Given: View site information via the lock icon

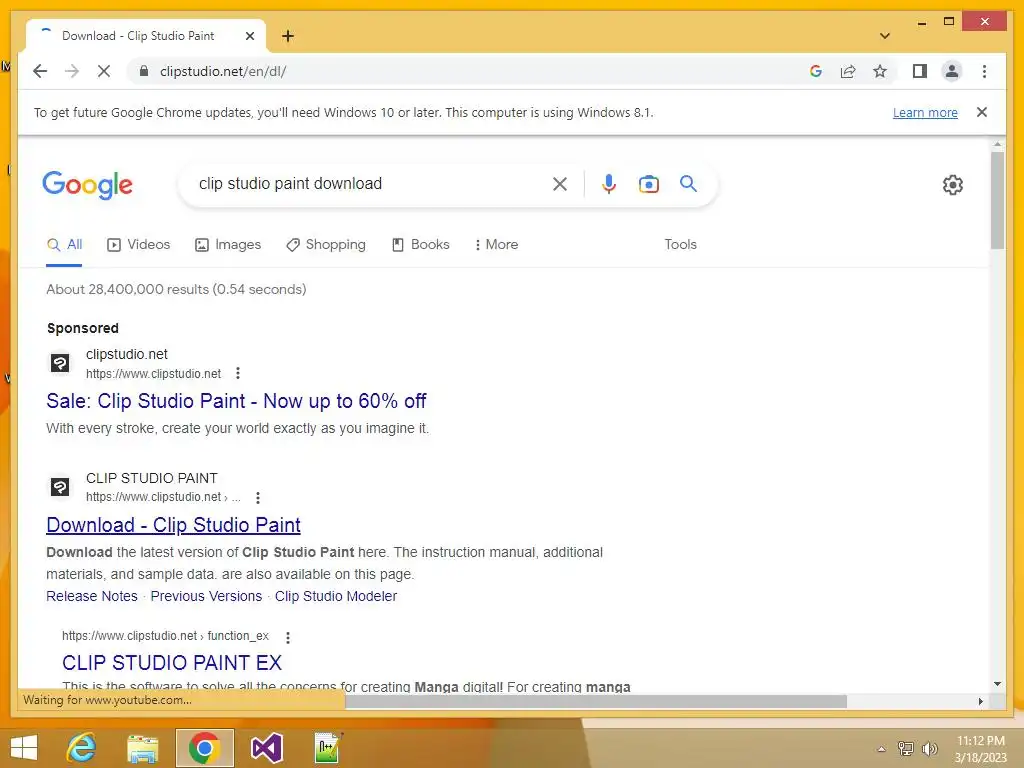Looking at the screenshot, I should [x=144, y=71].
